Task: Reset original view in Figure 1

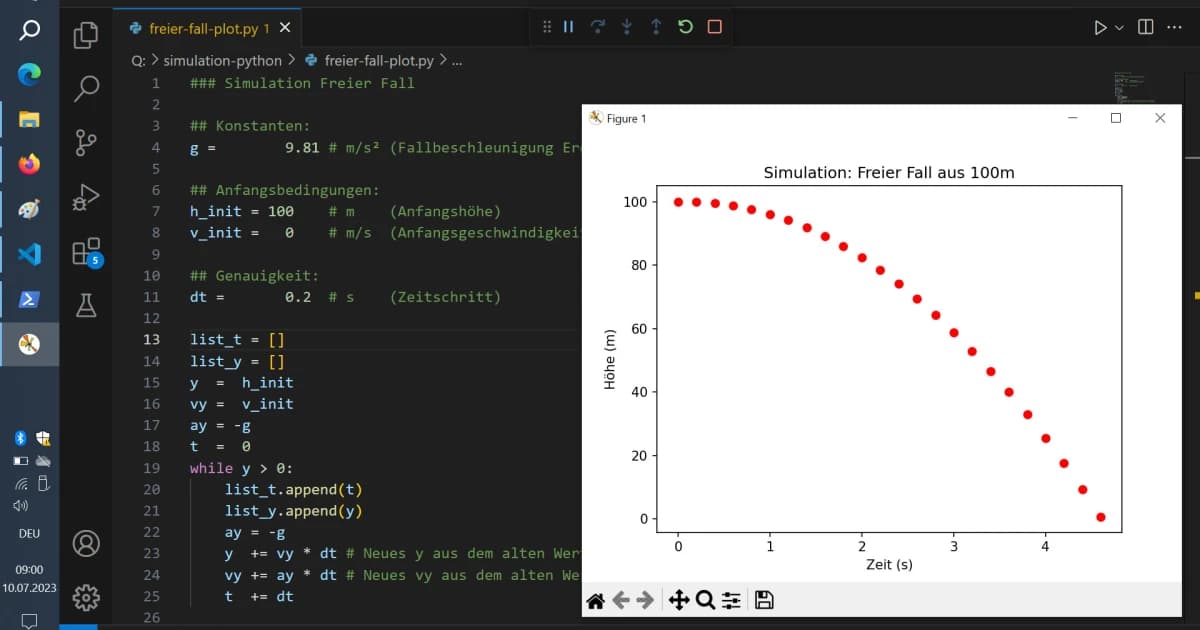Action: click(595, 600)
